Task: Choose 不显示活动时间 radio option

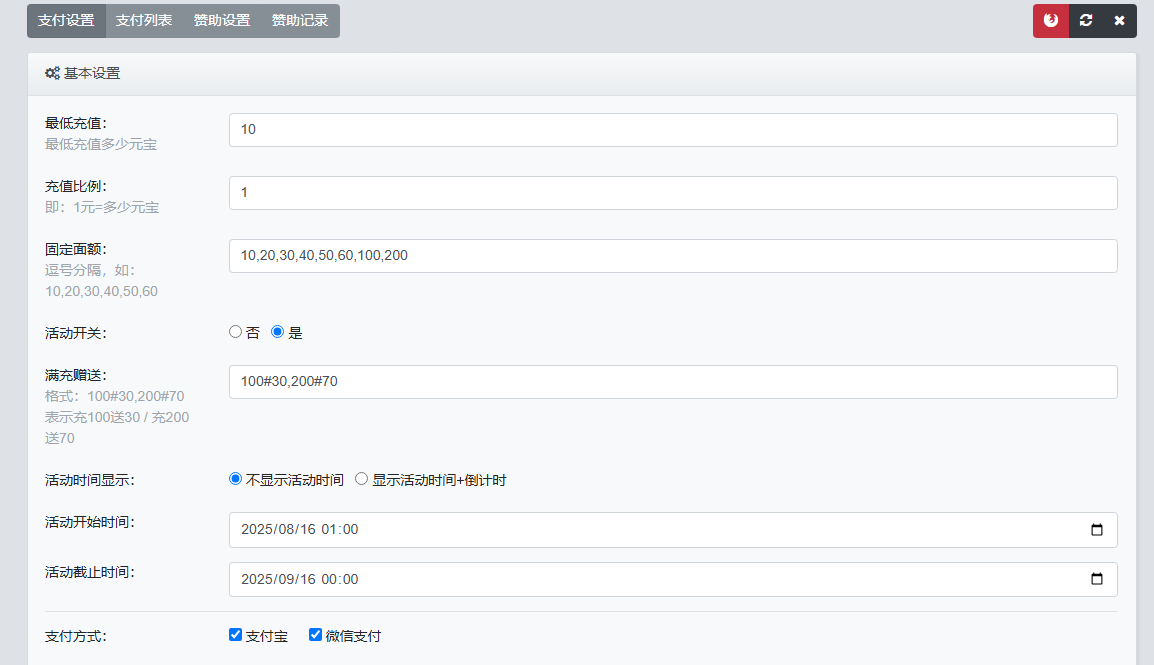Action: 236,479
